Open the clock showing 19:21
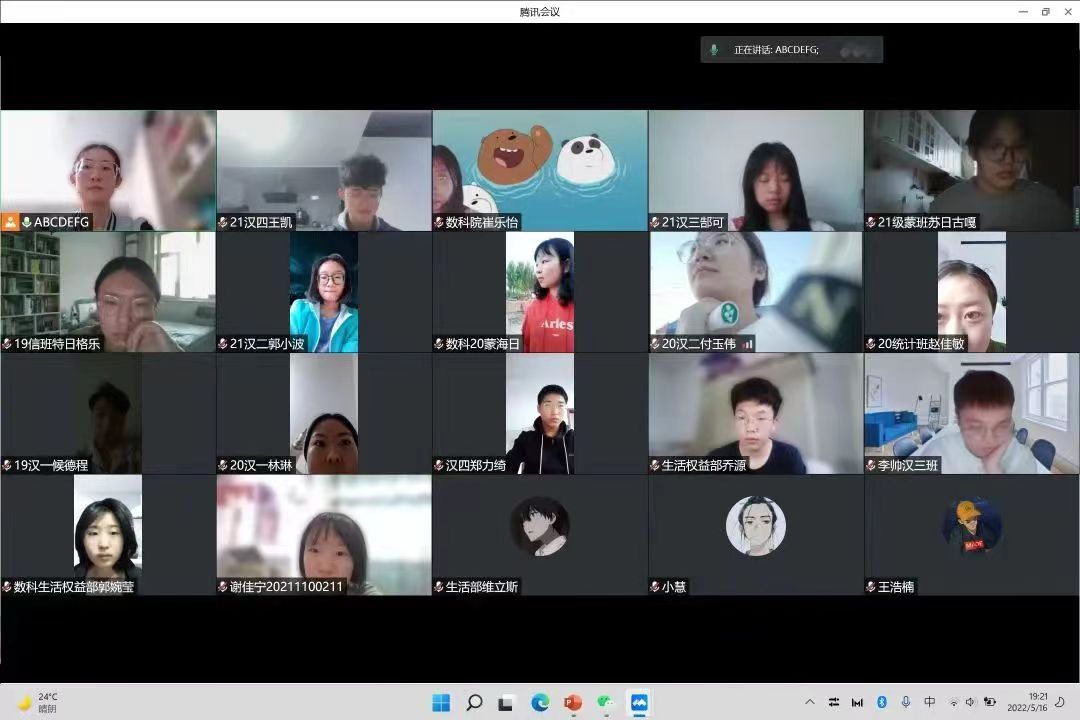This screenshot has width=1080, height=720. point(1037,702)
